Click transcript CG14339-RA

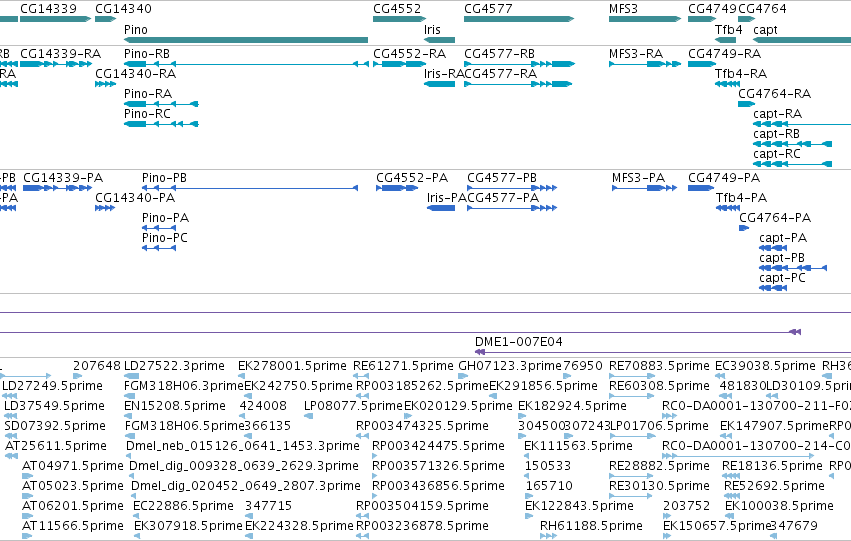(56, 64)
